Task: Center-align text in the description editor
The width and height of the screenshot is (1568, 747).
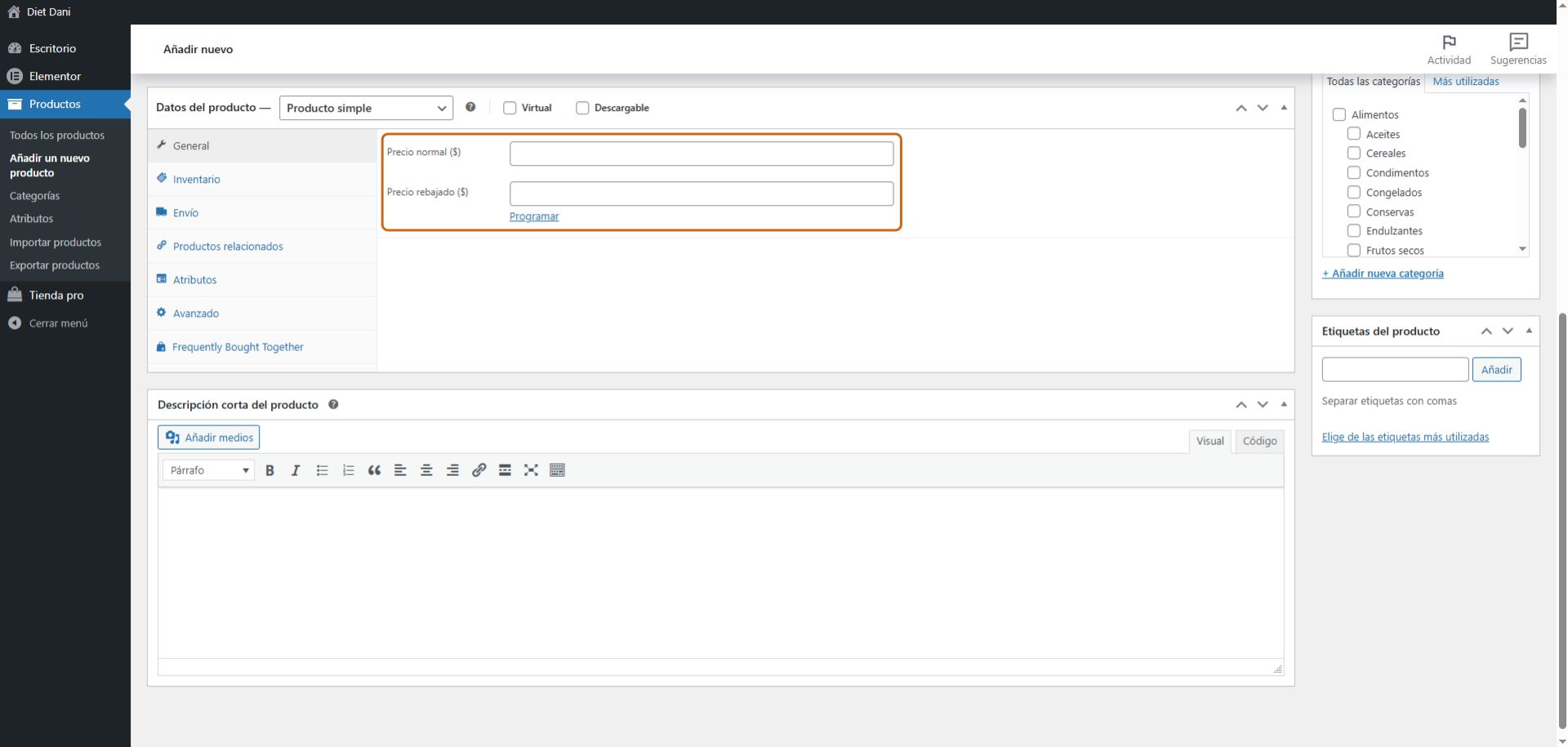Action: point(426,470)
